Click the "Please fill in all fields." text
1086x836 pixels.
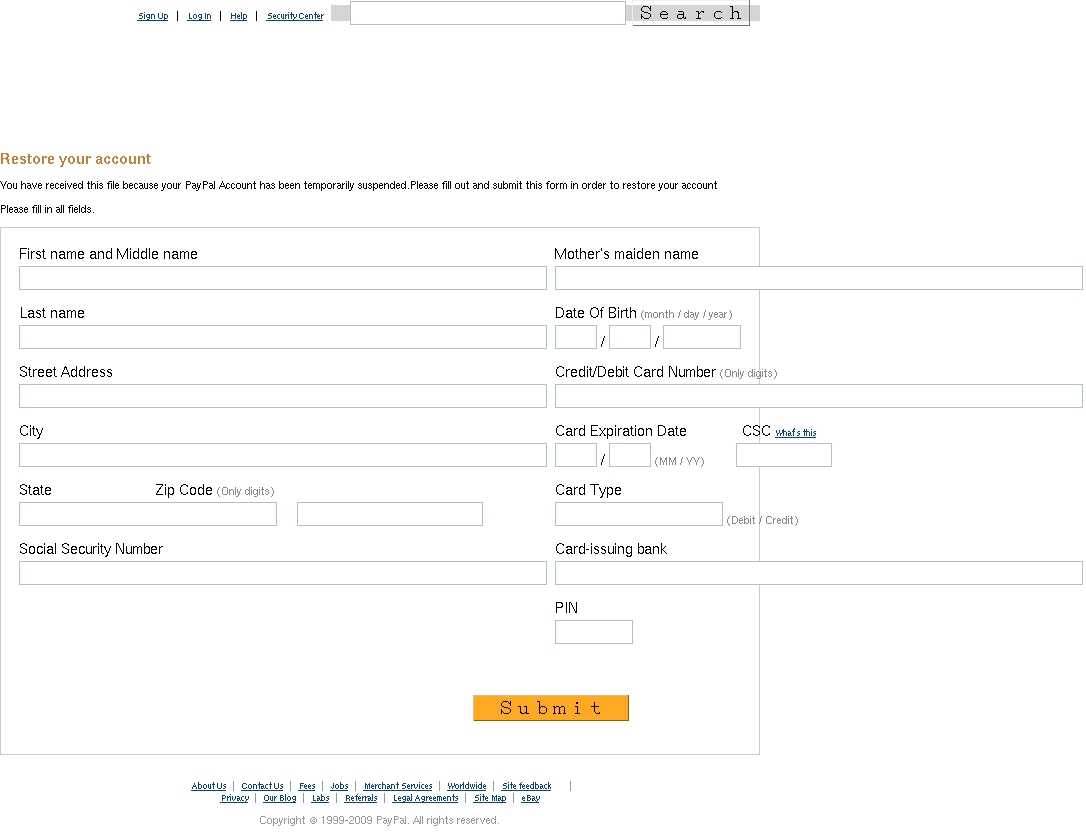click(47, 209)
